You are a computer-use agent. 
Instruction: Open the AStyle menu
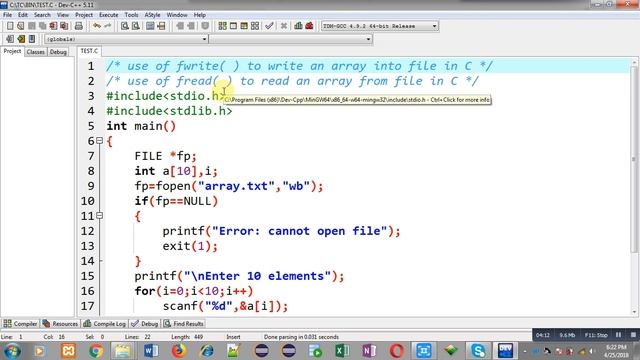click(x=152, y=15)
